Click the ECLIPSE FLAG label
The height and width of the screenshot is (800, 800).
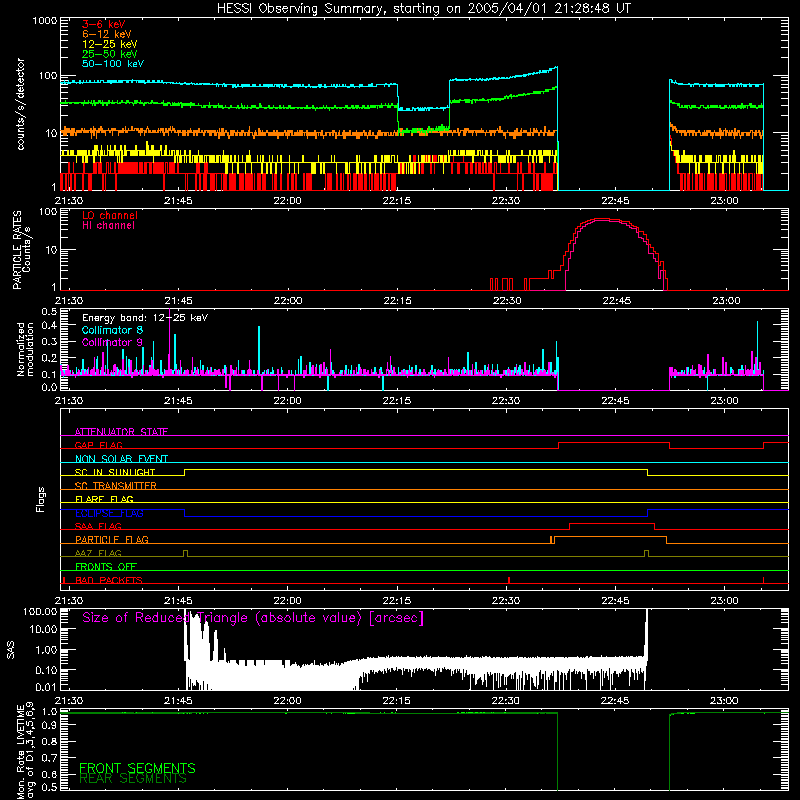109,513
